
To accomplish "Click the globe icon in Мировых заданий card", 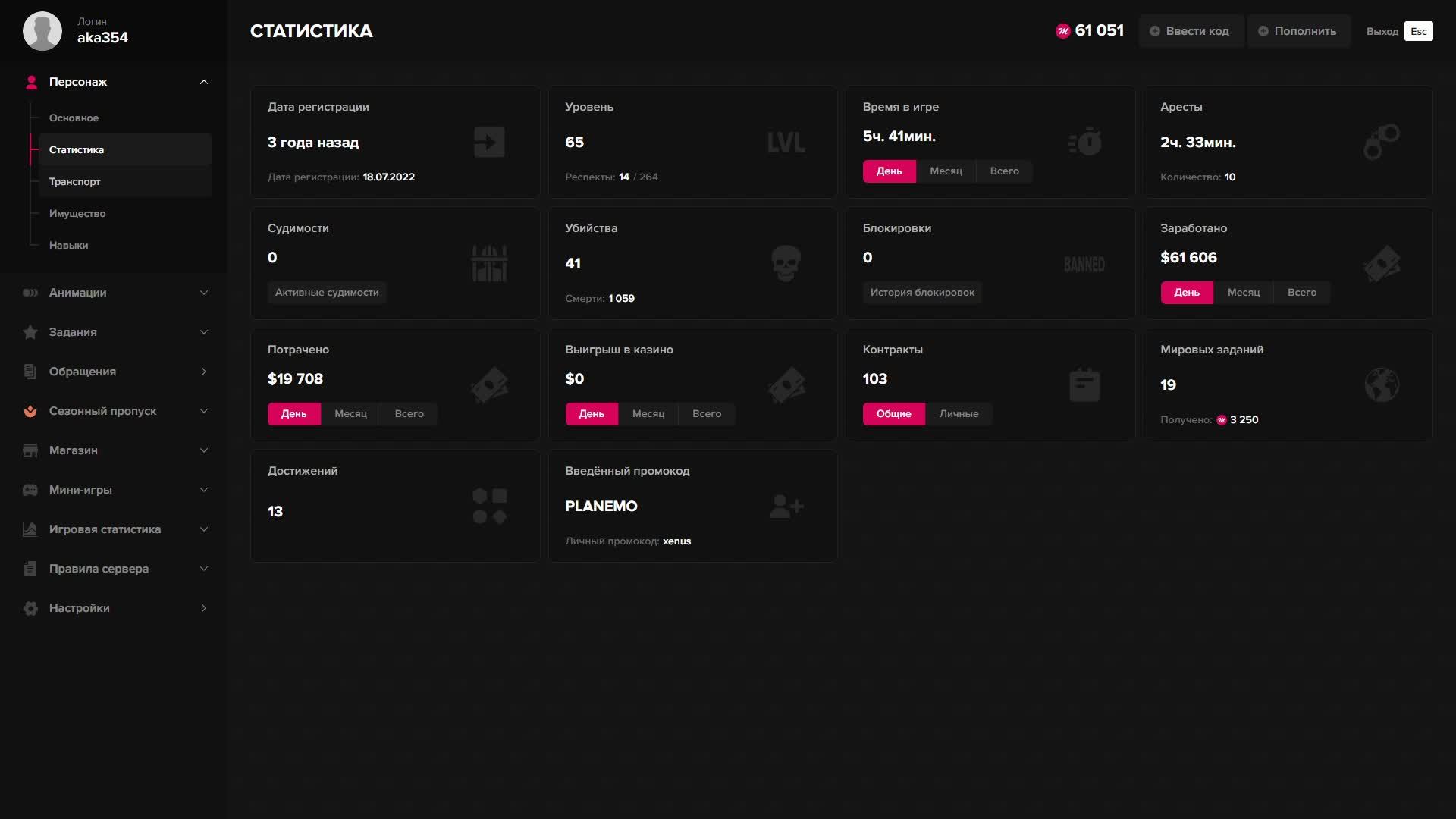I will (x=1381, y=384).
